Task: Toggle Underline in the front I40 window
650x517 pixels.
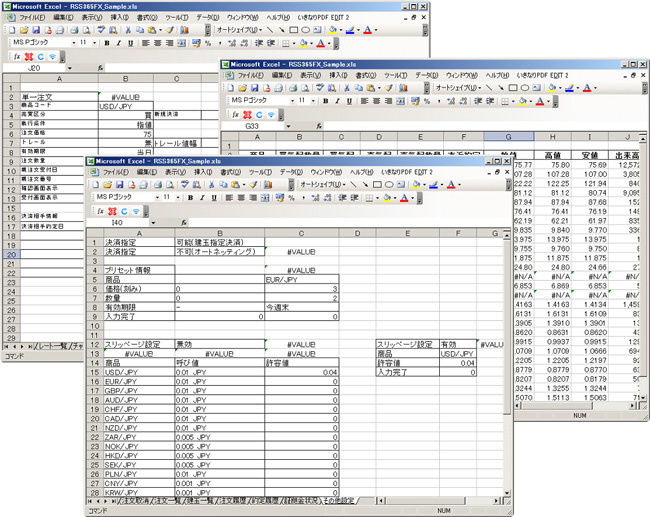Action: [x=214, y=198]
